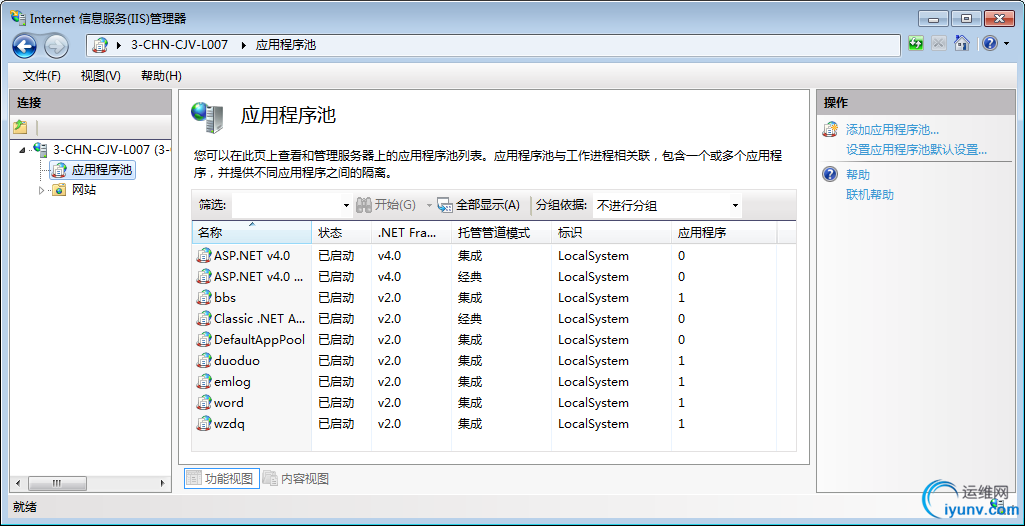
Task: Open the 分组依据 combo box
Action: 667,206
